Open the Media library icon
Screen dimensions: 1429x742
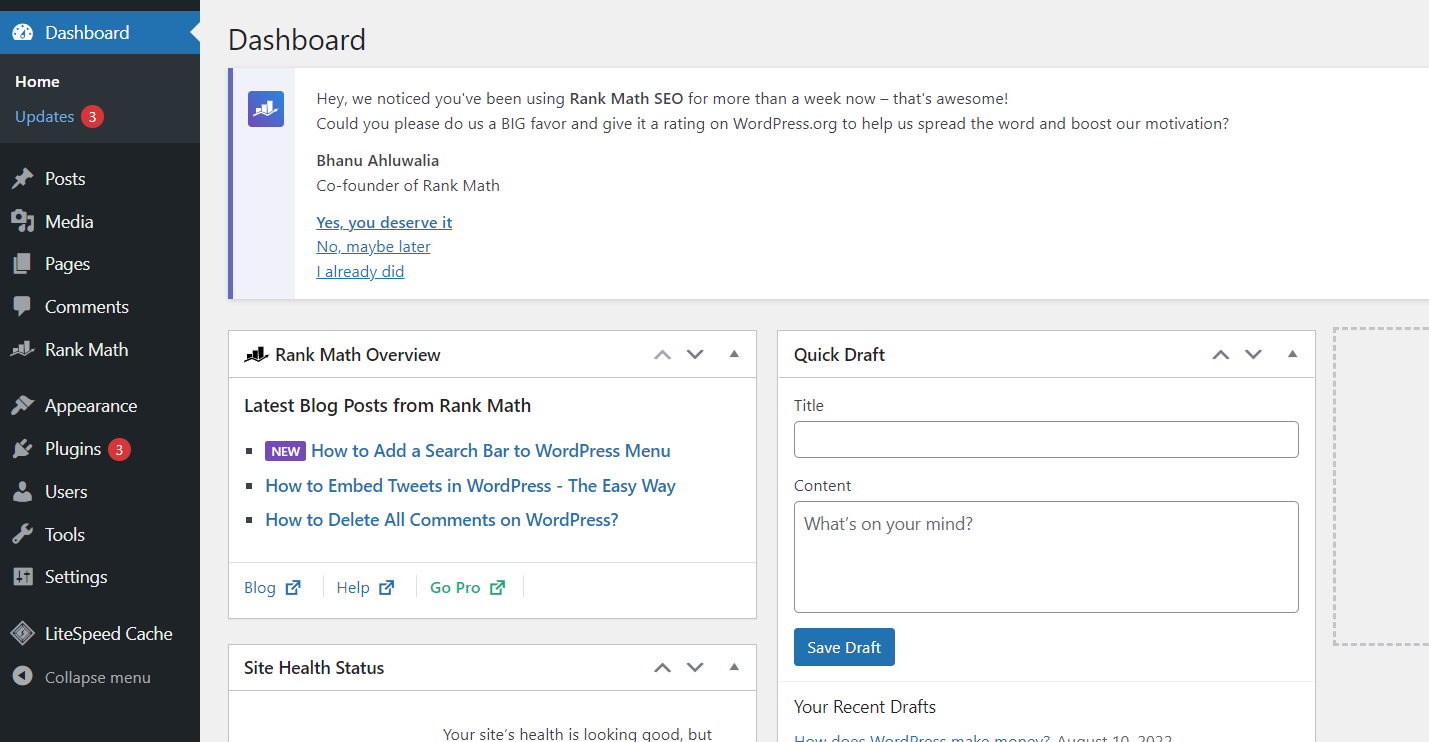pyautogui.click(x=23, y=221)
